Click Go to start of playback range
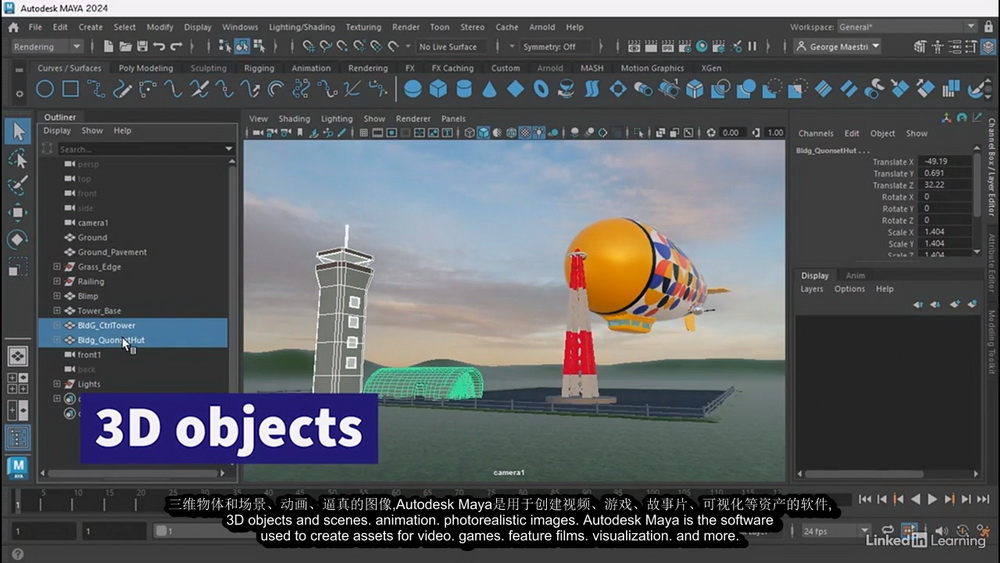Screen dimensions: 1000x563 864,499
